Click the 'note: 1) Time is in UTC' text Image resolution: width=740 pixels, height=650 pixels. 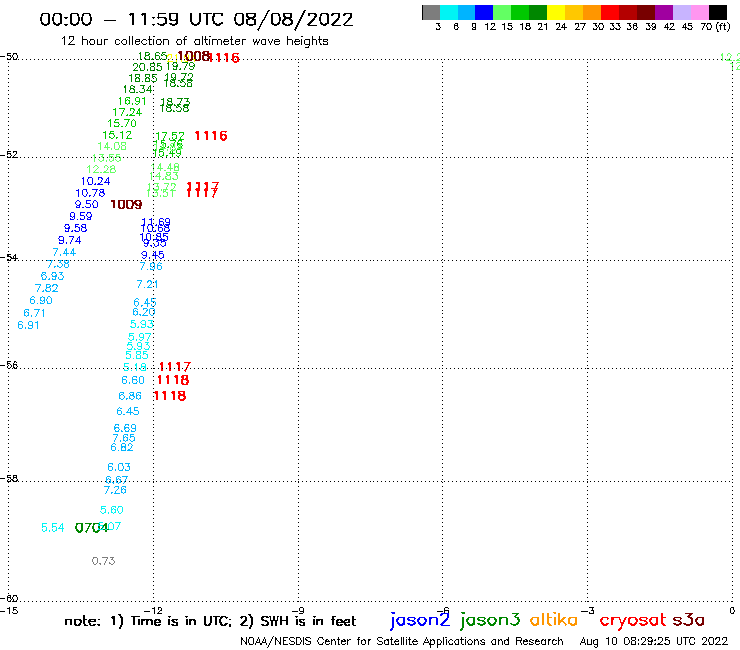click(148, 621)
